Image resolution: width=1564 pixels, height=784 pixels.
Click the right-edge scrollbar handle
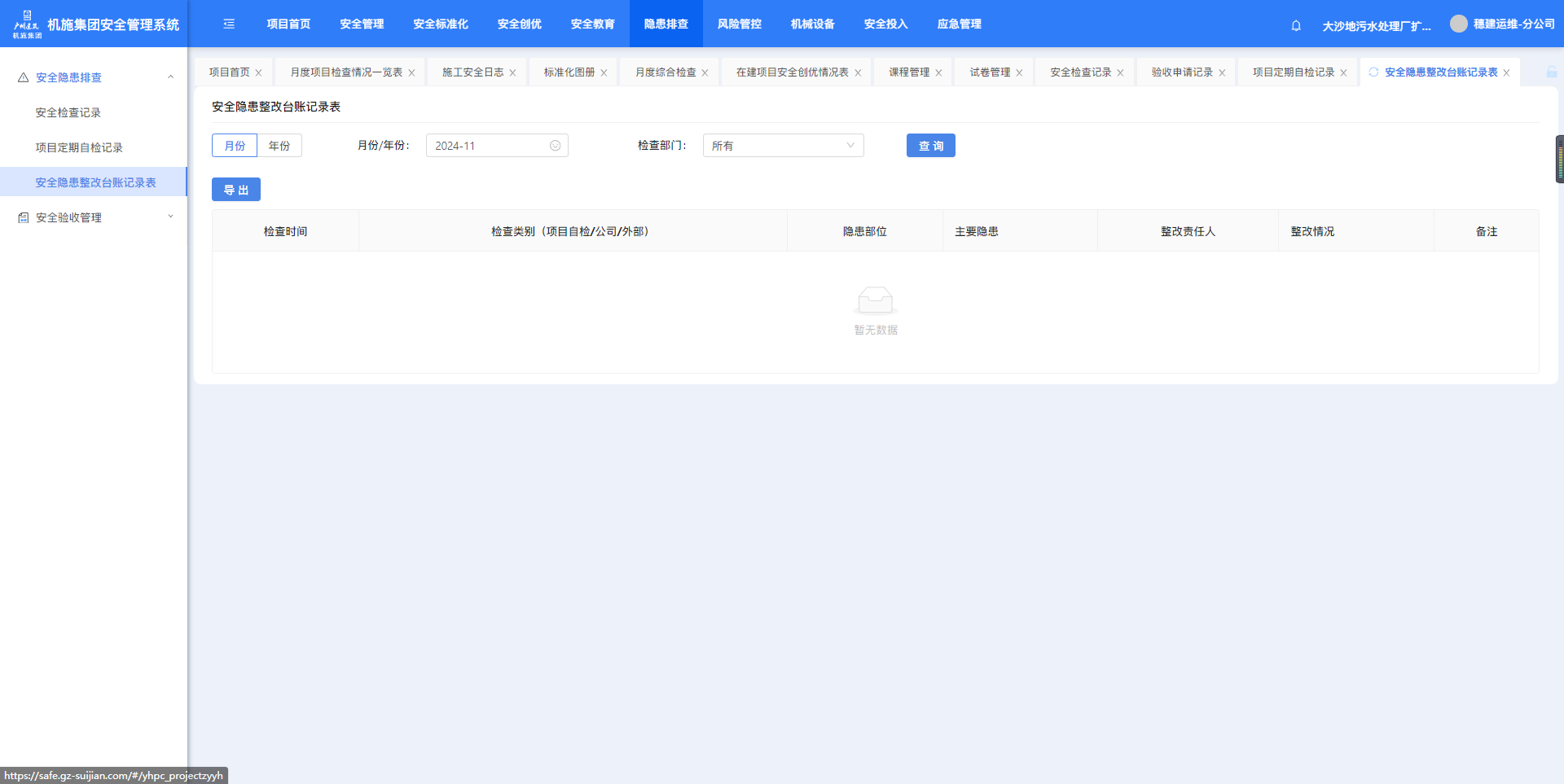(1559, 159)
